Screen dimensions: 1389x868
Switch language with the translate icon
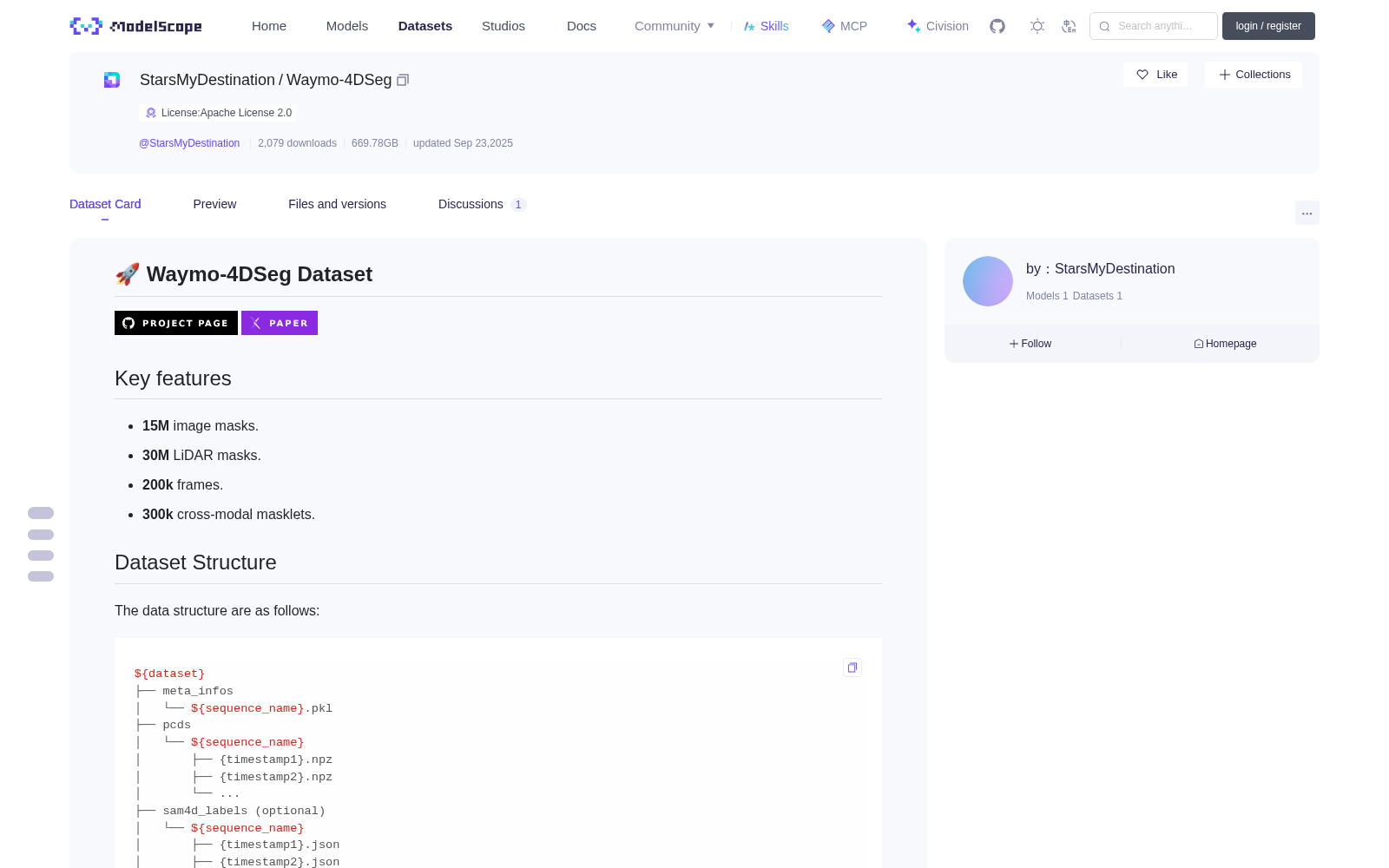pyautogui.click(x=1069, y=26)
